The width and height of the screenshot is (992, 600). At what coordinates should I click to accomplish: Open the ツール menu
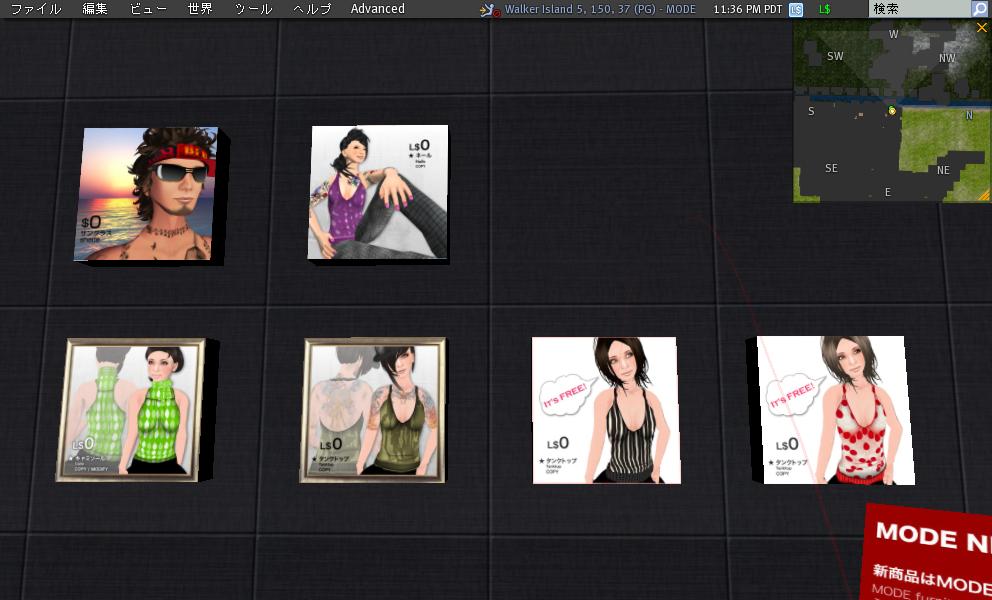(253, 9)
